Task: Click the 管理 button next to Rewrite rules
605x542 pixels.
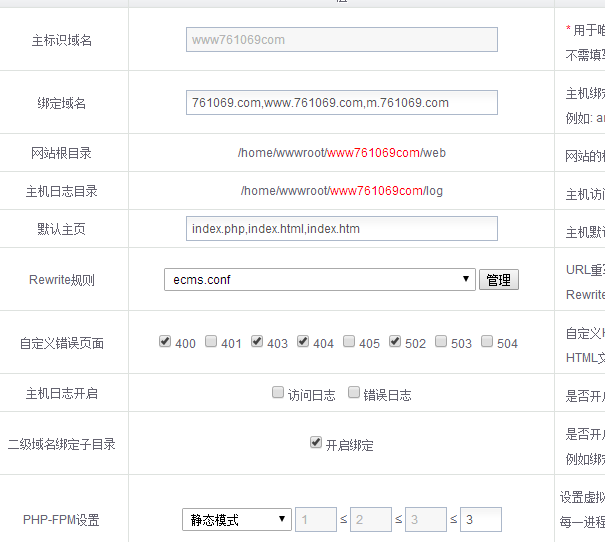Action: [x=498, y=280]
